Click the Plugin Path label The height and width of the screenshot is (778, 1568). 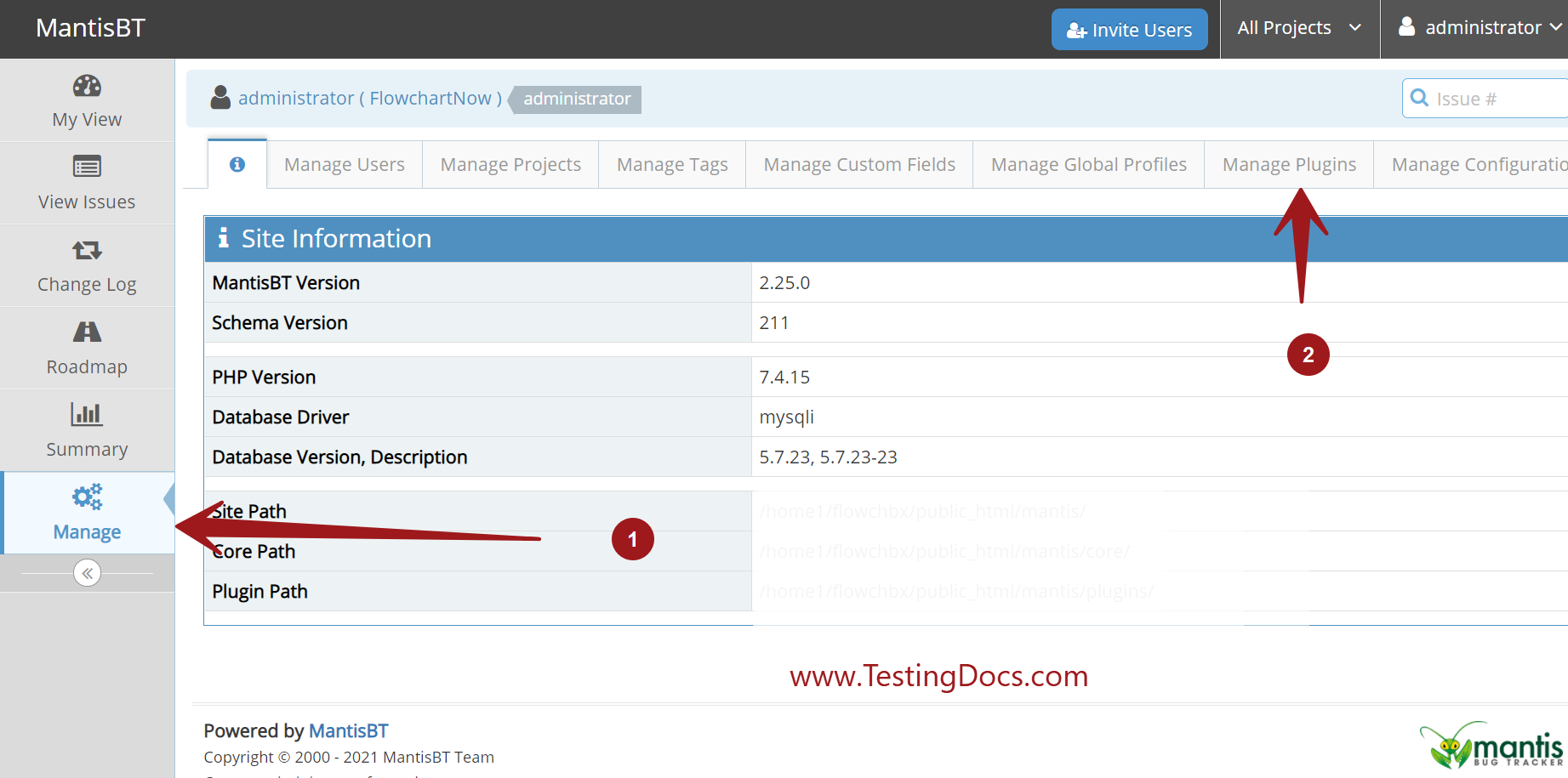pos(259,592)
